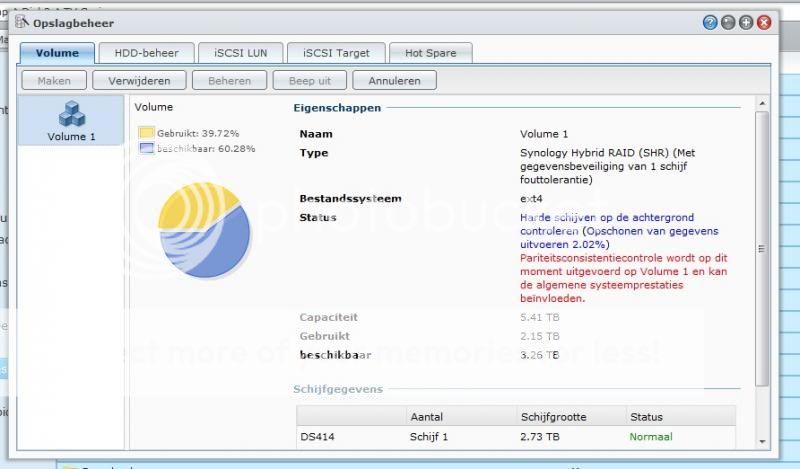Go to the iSCSI Target tab
The height and width of the screenshot is (469, 800).
(332, 53)
